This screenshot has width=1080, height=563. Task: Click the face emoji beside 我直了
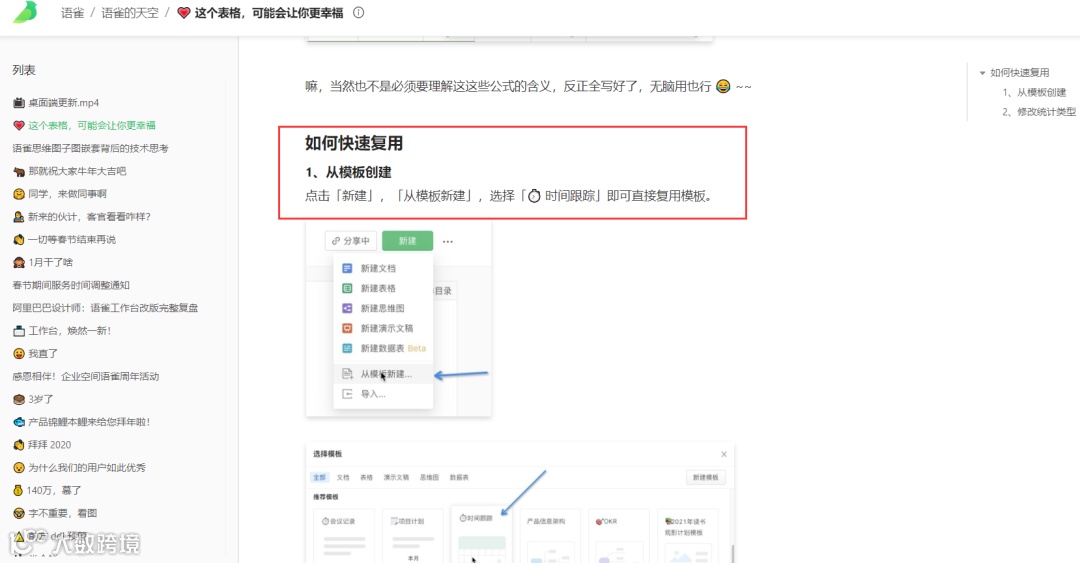[19, 354]
